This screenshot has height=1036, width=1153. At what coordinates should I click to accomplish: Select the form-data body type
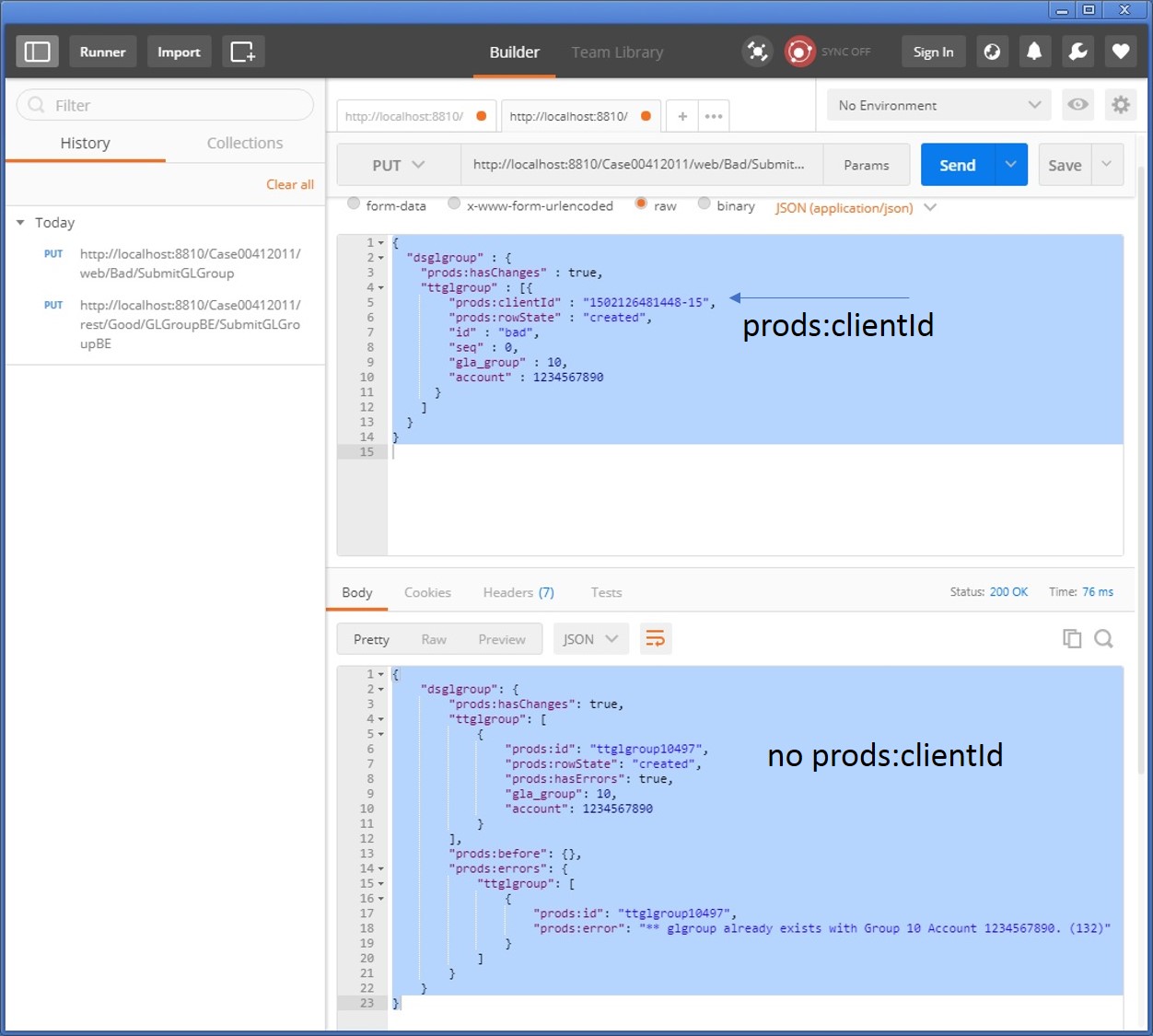coord(354,204)
